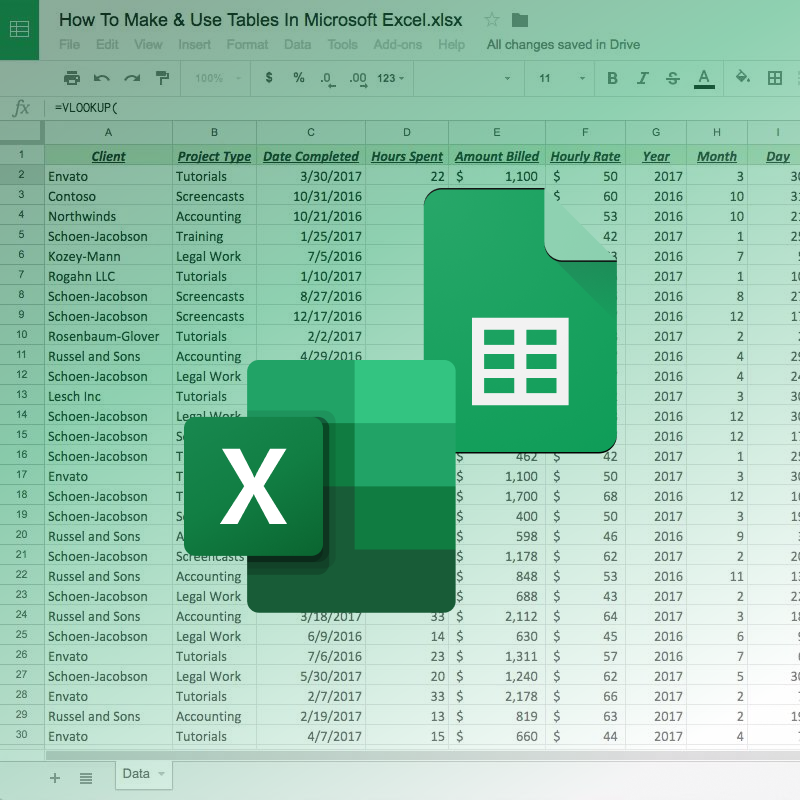Screen dimensions: 800x800
Task: Open the Data menu
Action: point(297,44)
